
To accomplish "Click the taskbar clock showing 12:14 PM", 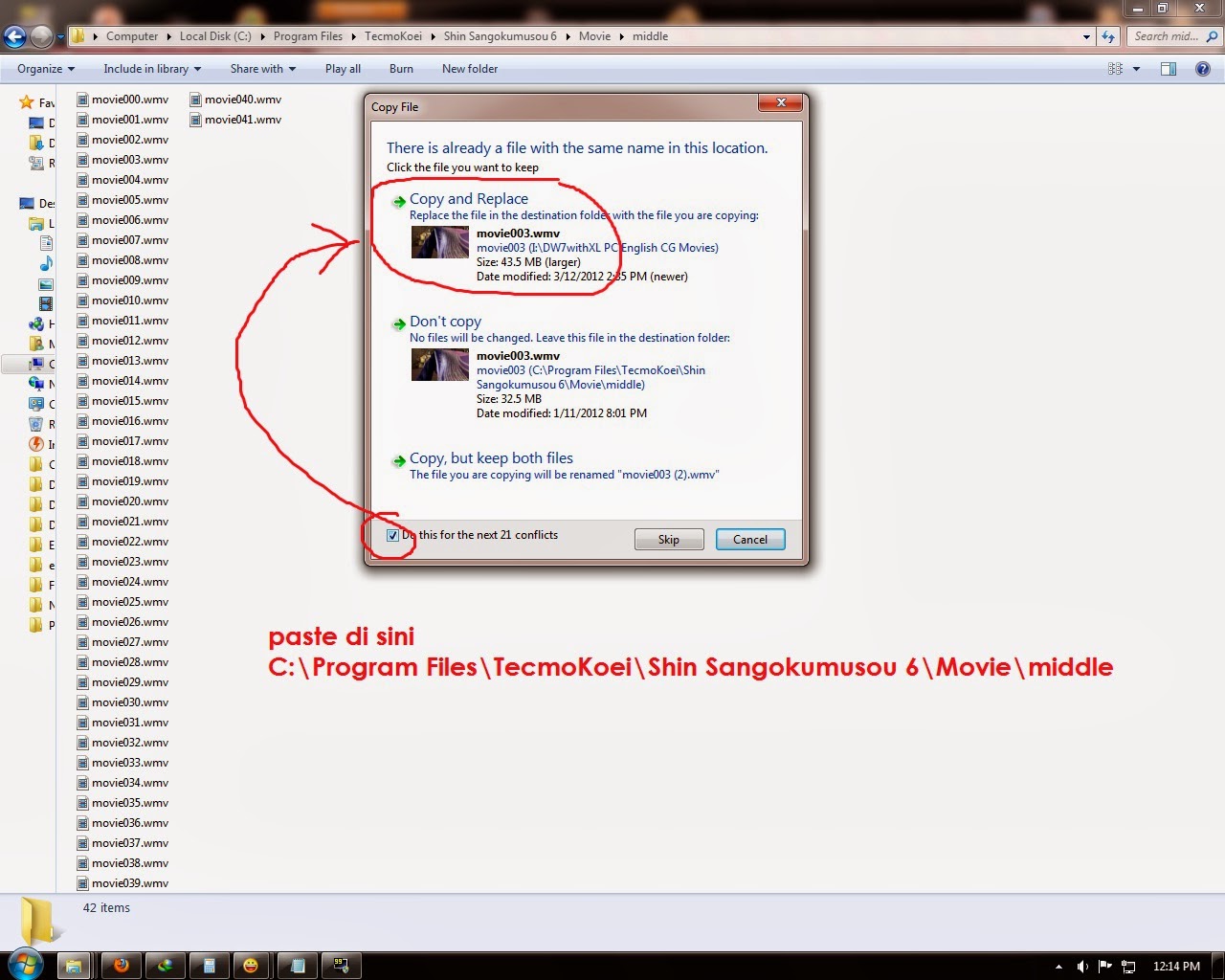I will [x=1176, y=967].
